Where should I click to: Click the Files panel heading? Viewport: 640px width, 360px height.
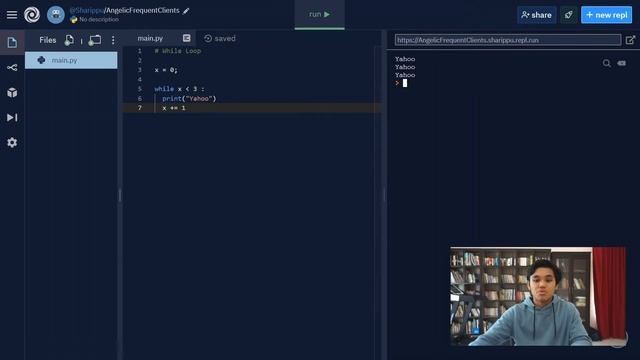[x=48, y=40]
